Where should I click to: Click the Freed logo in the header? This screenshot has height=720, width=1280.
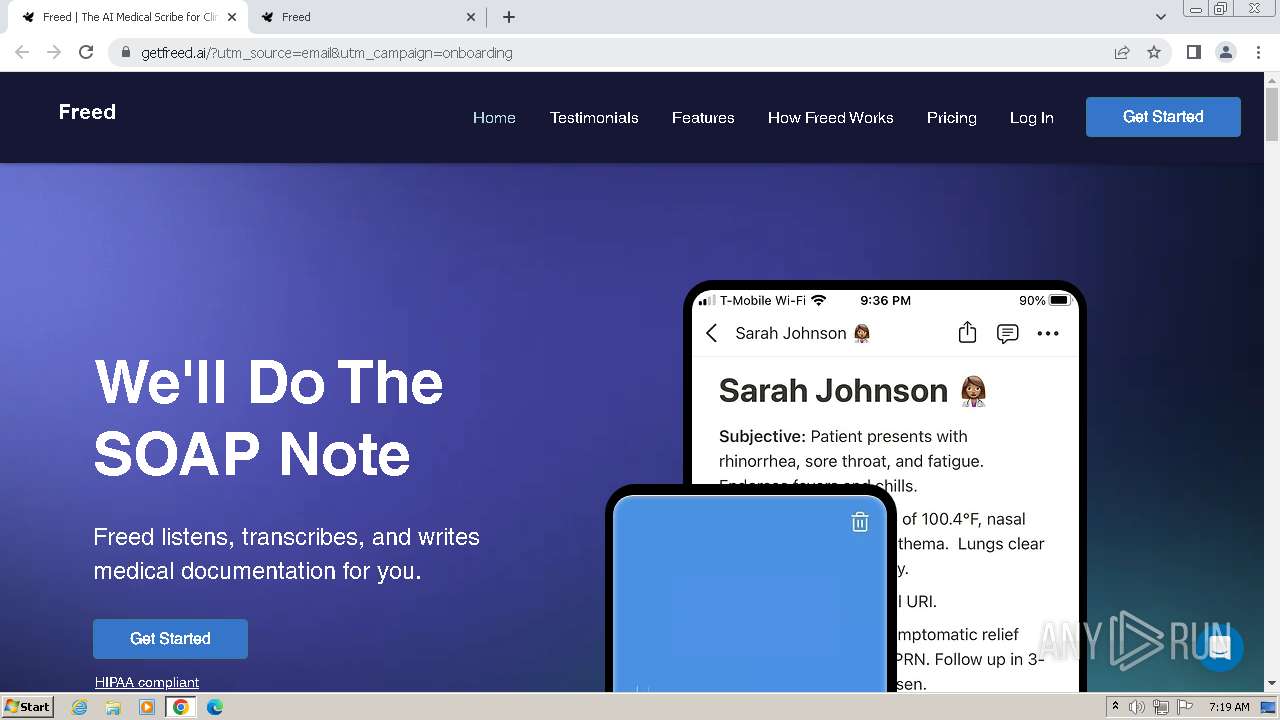[x=87, y=112]
